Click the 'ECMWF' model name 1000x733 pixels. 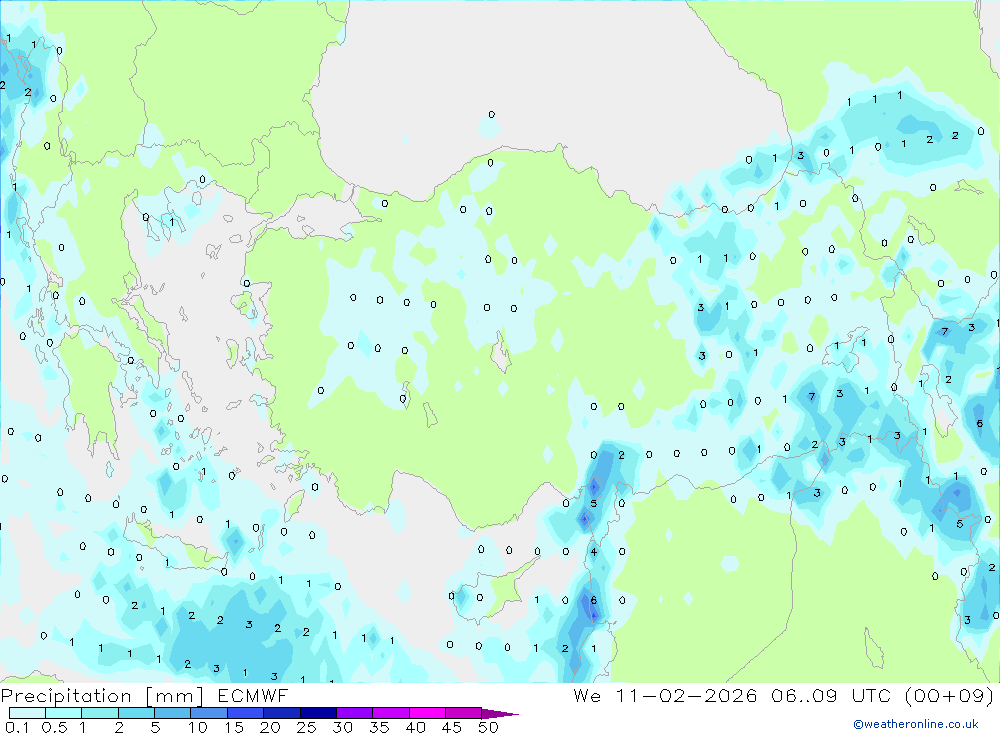click(253, 696)
